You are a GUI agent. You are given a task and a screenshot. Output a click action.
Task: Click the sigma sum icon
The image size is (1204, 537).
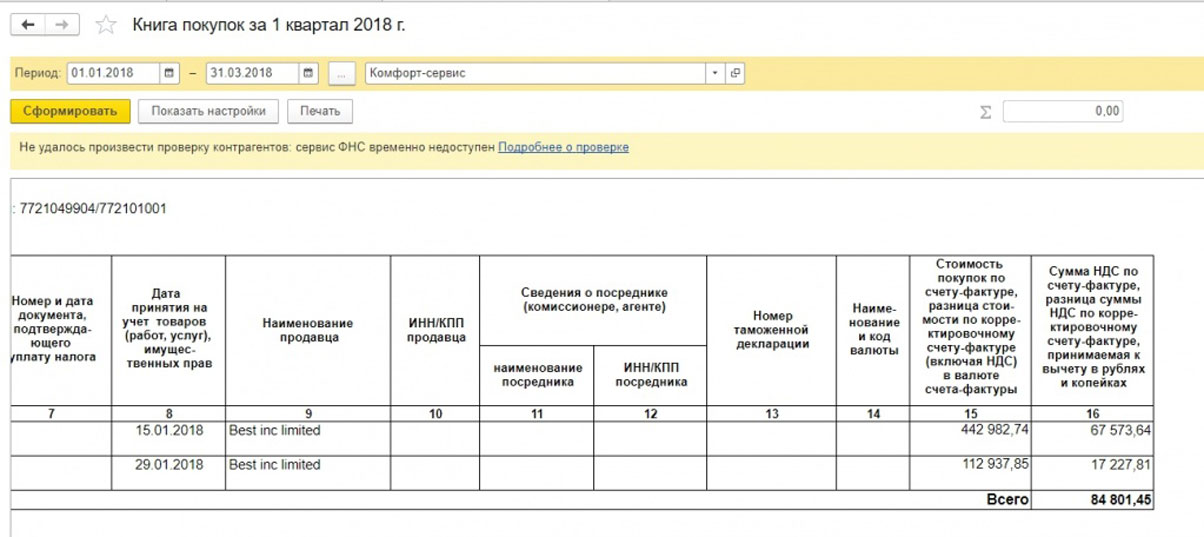tap(986, 112)
